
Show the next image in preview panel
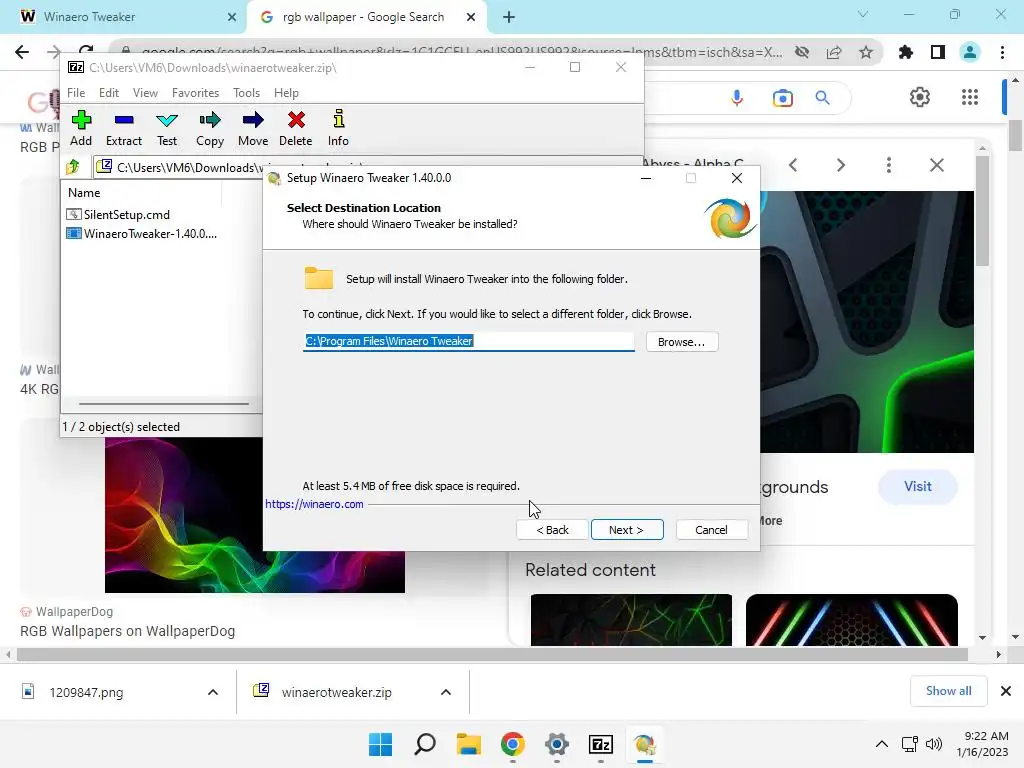tap(841, 165)
